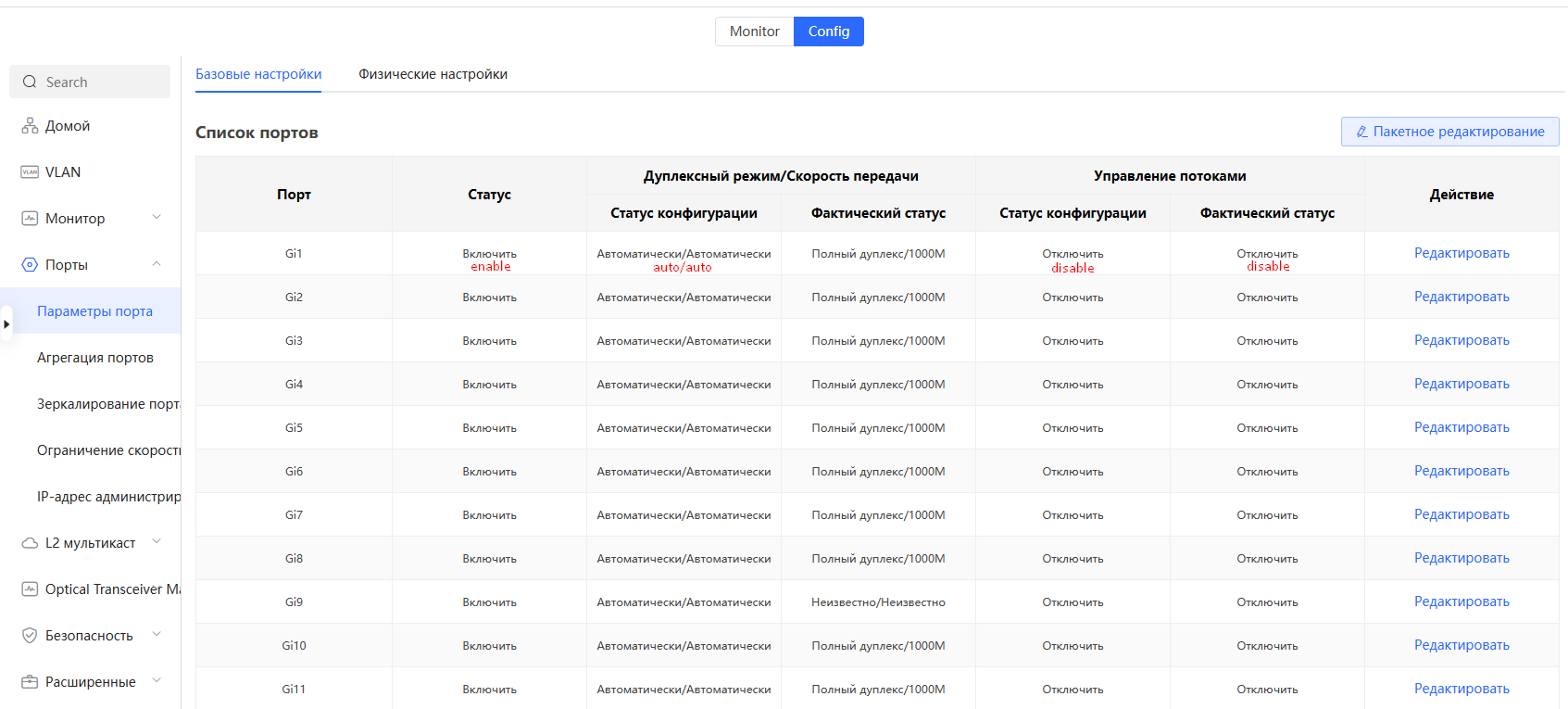This screenshot has width=1568, height=709.
Task: Click the Безопасность shield icon
Action: click(x=30, y=636)
